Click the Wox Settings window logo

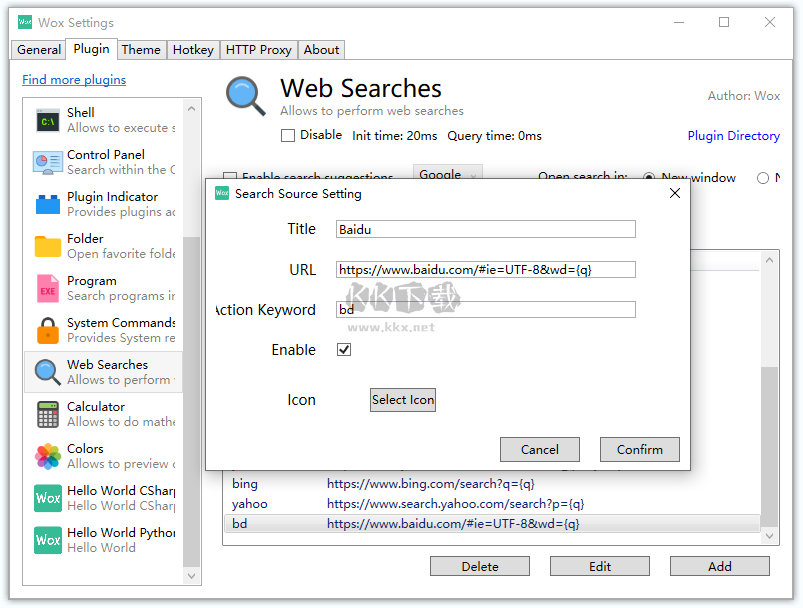[25, 22]
